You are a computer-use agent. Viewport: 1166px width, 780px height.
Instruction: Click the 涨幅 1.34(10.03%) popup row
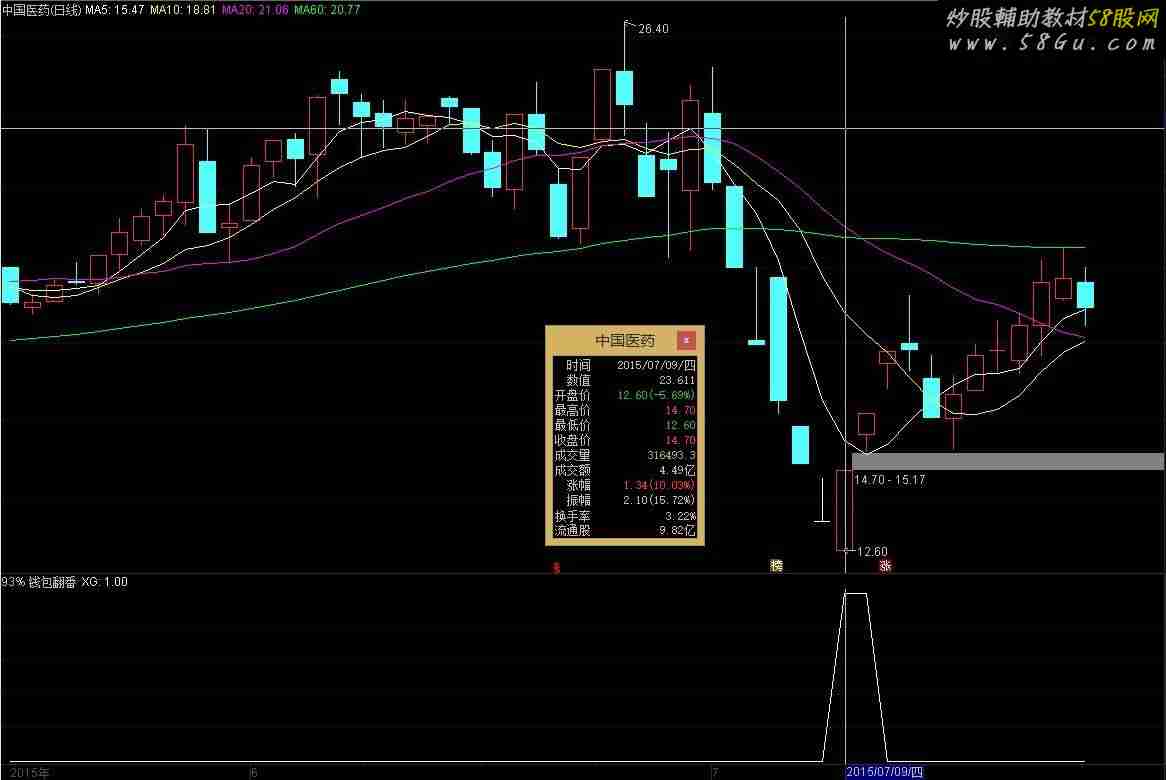[625, 485]
